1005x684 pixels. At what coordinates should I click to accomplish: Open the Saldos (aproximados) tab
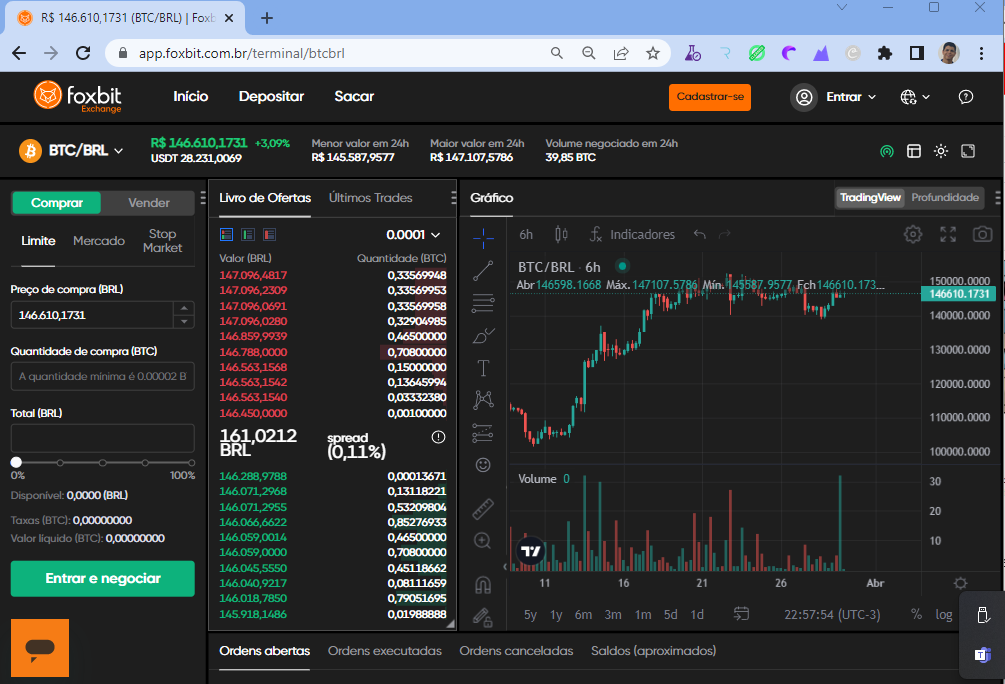click(x=653, y=651)
